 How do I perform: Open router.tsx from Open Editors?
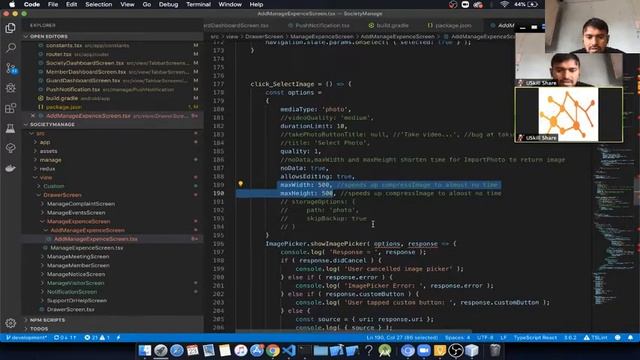click(112, 54)
